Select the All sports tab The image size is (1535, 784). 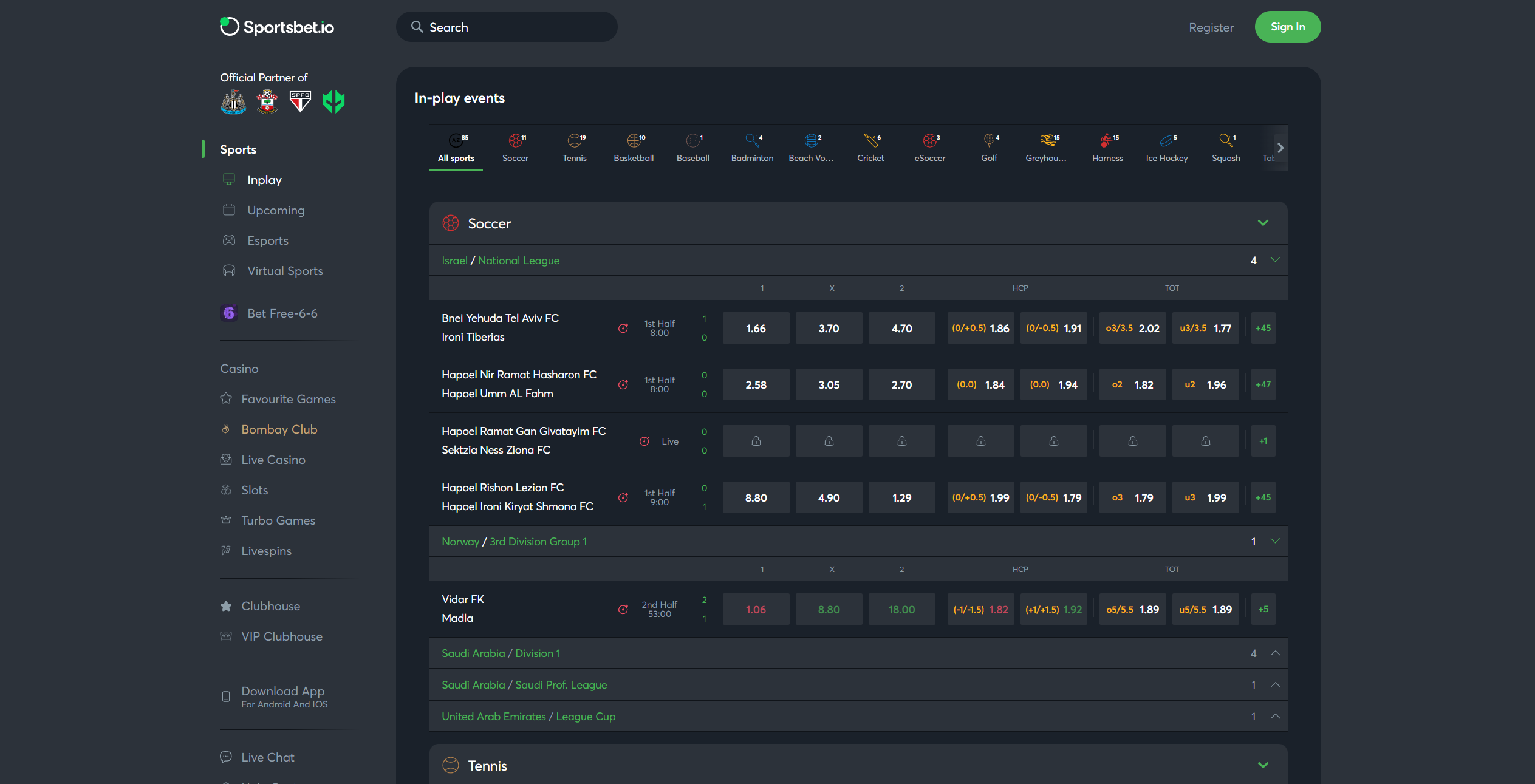(x=456, y=148)
